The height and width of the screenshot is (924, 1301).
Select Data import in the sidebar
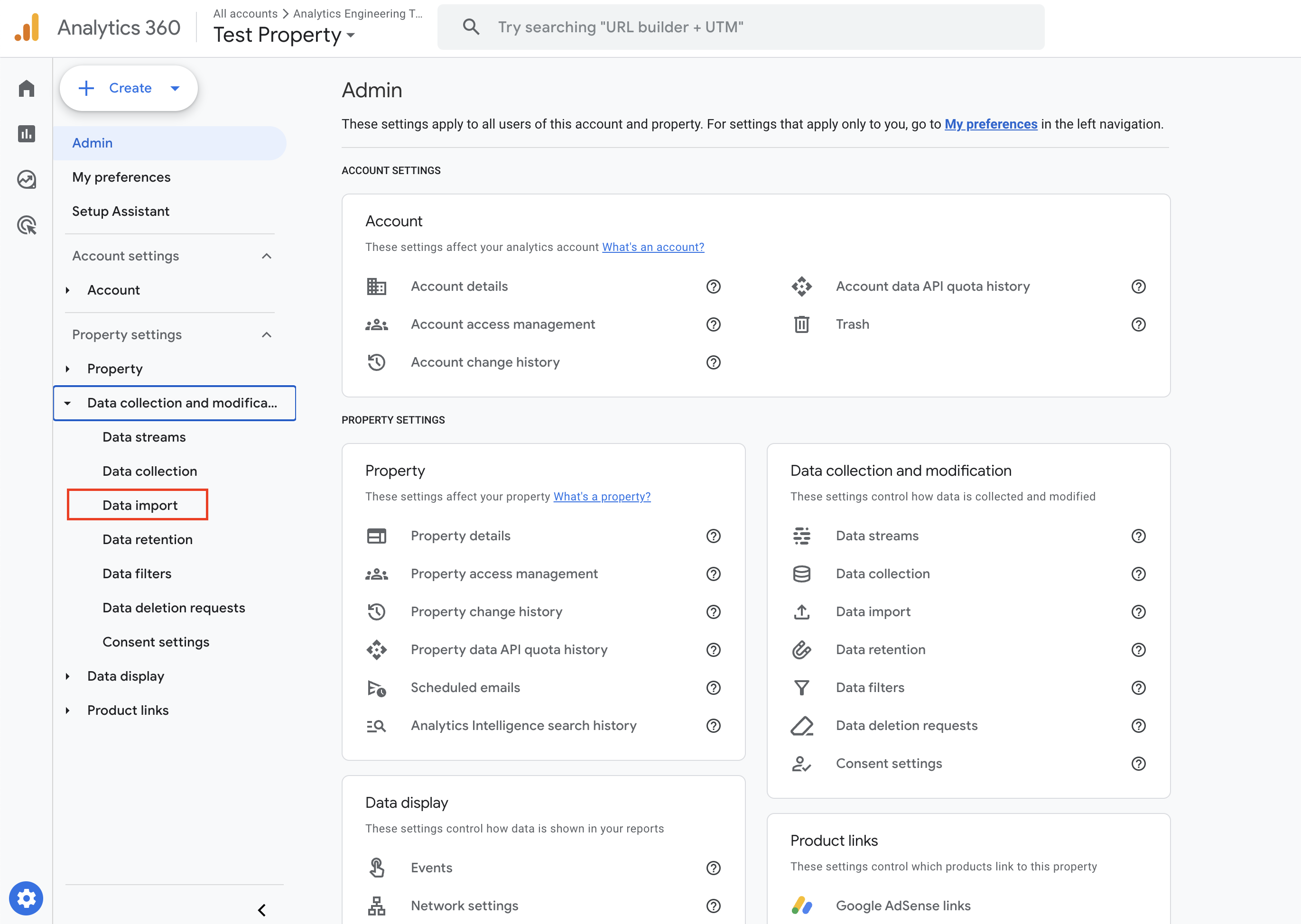pyautogui.click(x=140, y=505)
